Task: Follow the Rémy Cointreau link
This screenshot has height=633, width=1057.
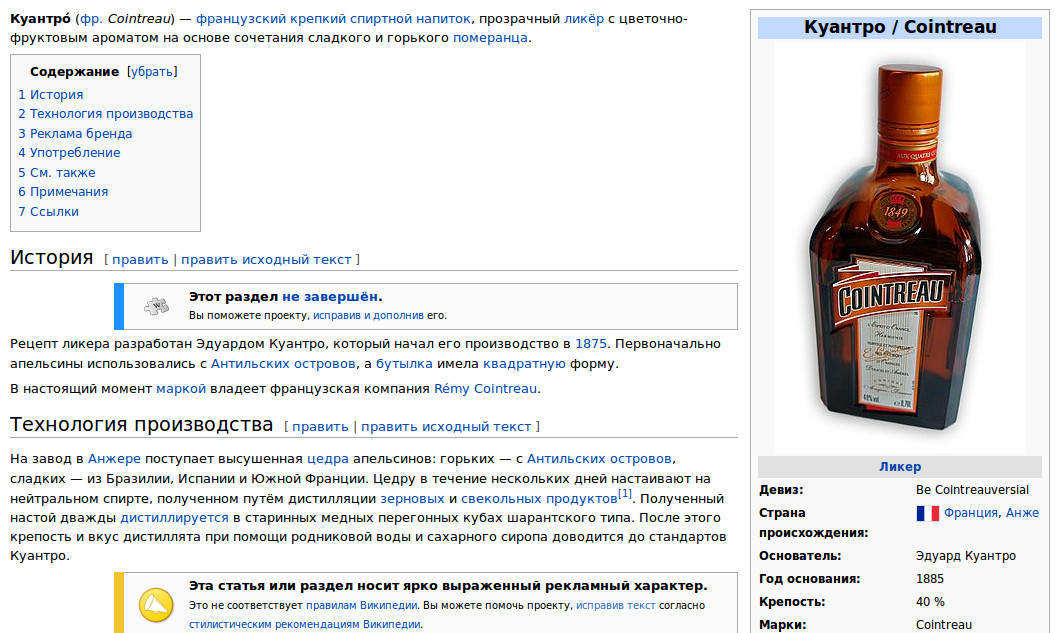Action: coord(485,389)
